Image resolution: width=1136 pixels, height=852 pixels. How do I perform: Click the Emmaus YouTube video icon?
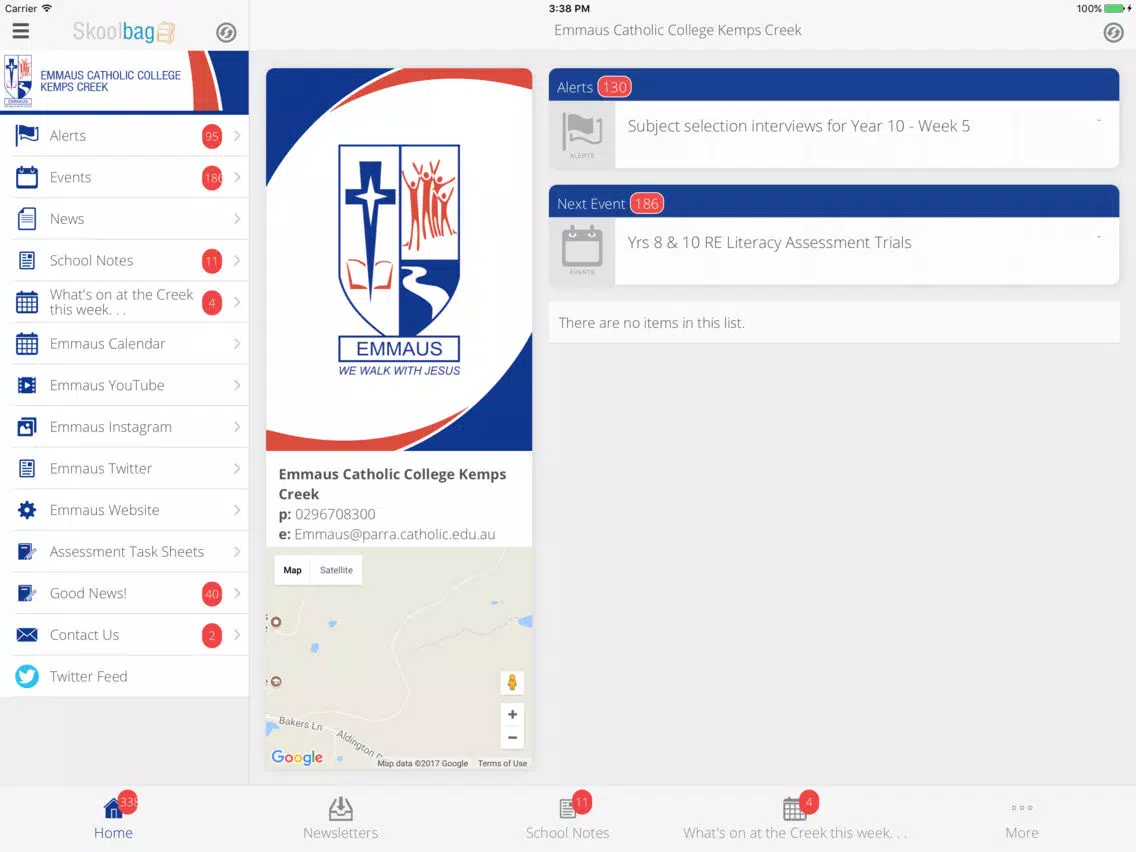[x=27, y=385]
